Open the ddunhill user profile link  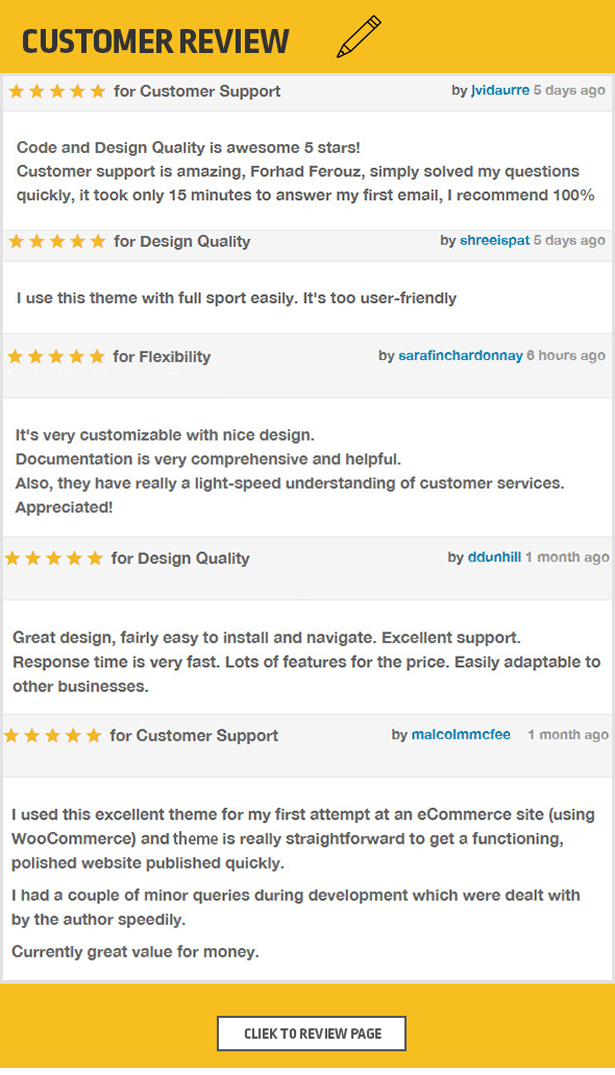(494, 557)
